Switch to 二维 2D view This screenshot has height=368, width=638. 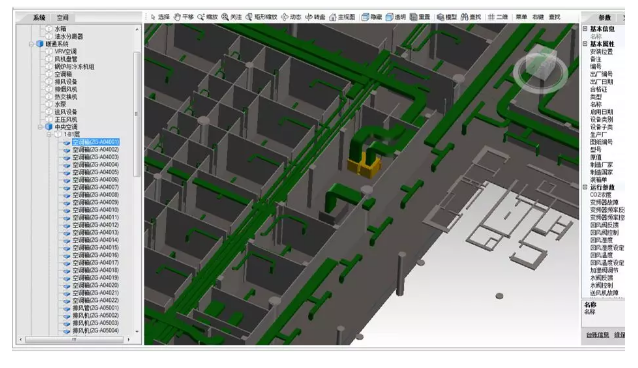(x=498, y=17)
